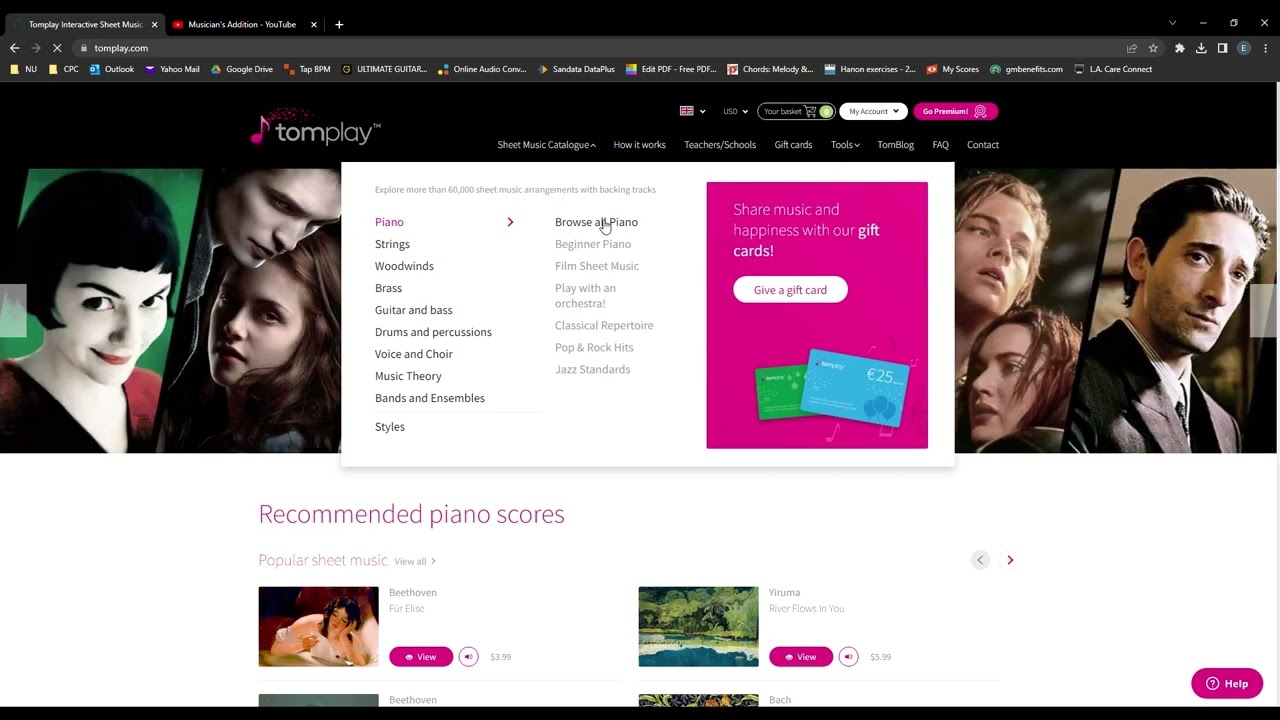Image resolution: width=1280 pixels, height=720 pixels.
Task: Open the USD currency dropdown
Action: pyautogui.click(x=735, y=111)
